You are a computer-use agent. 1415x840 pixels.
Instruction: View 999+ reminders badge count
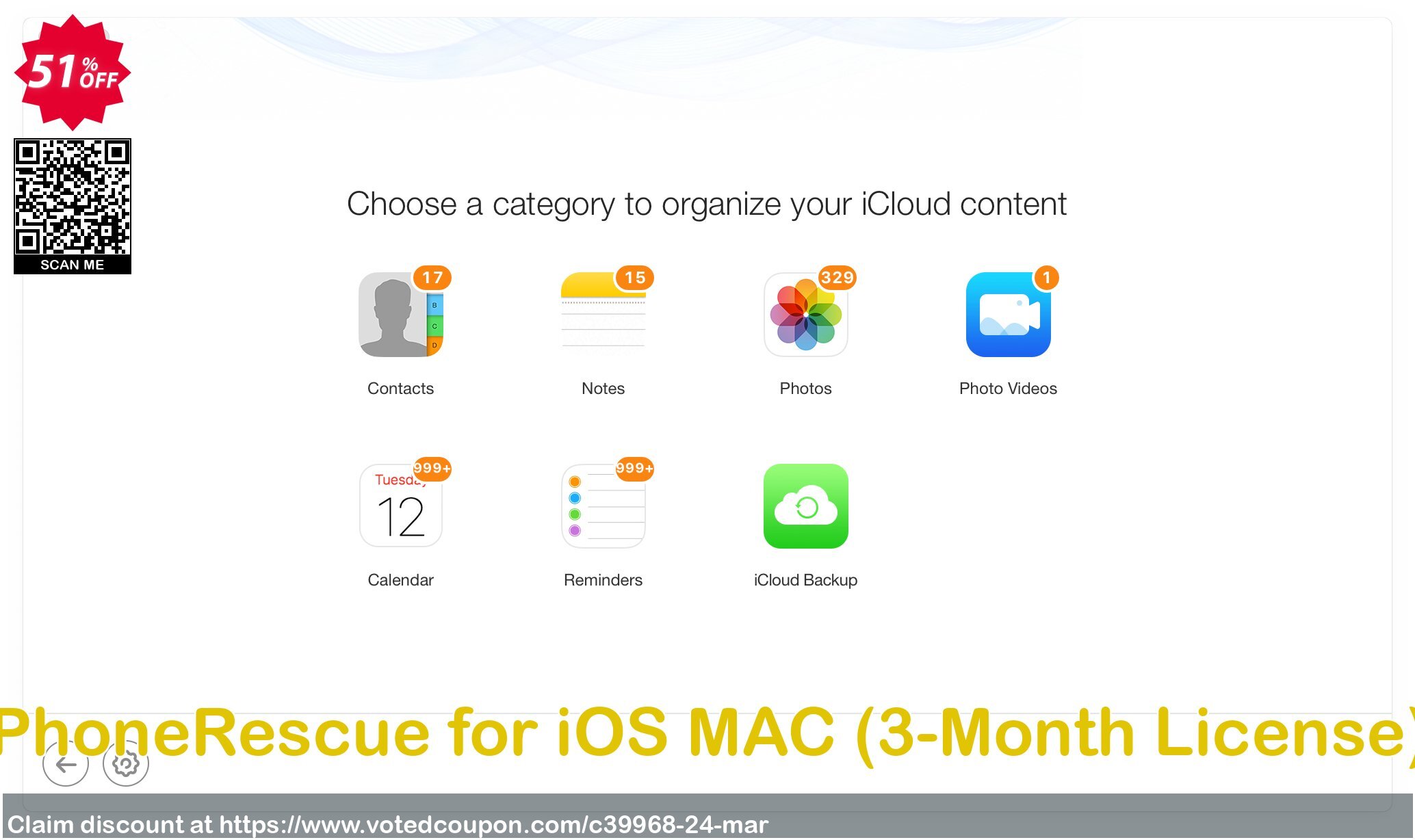pos(634,468)
